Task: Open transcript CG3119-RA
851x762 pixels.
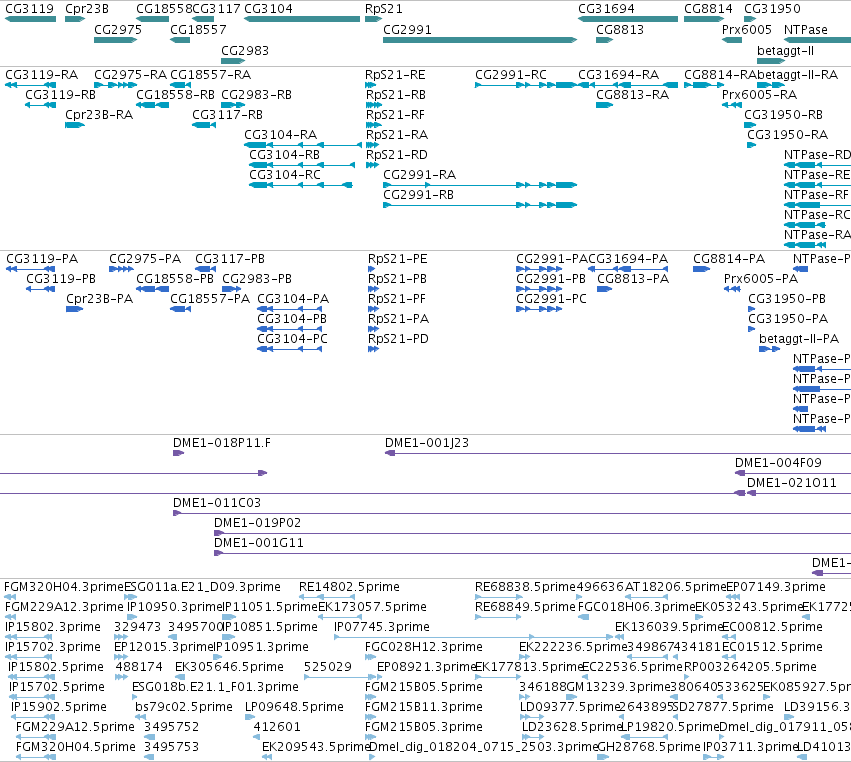Action: [x=41, y=74]
